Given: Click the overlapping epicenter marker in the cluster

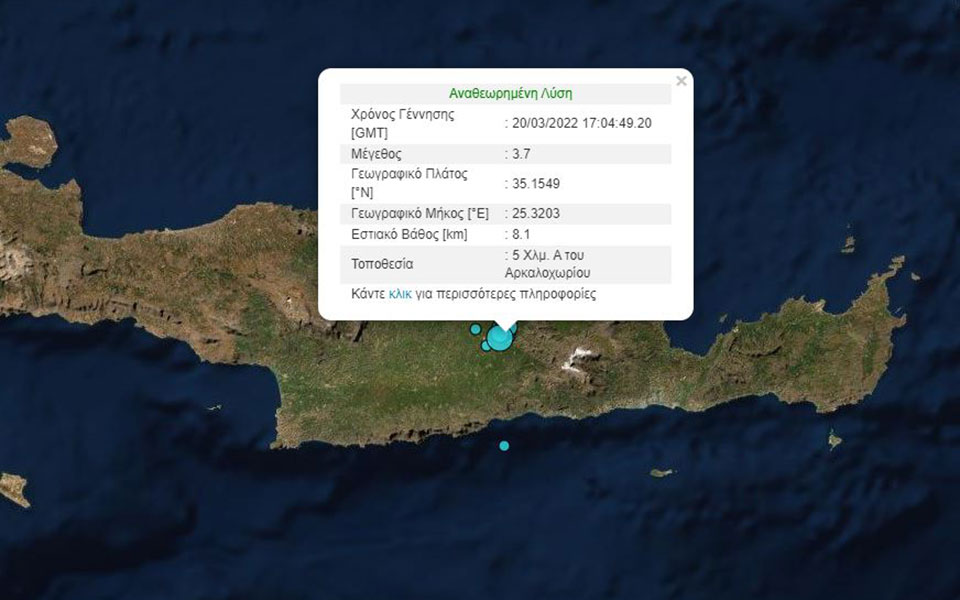Looking at the screenshot, I should tap(513, 329).
